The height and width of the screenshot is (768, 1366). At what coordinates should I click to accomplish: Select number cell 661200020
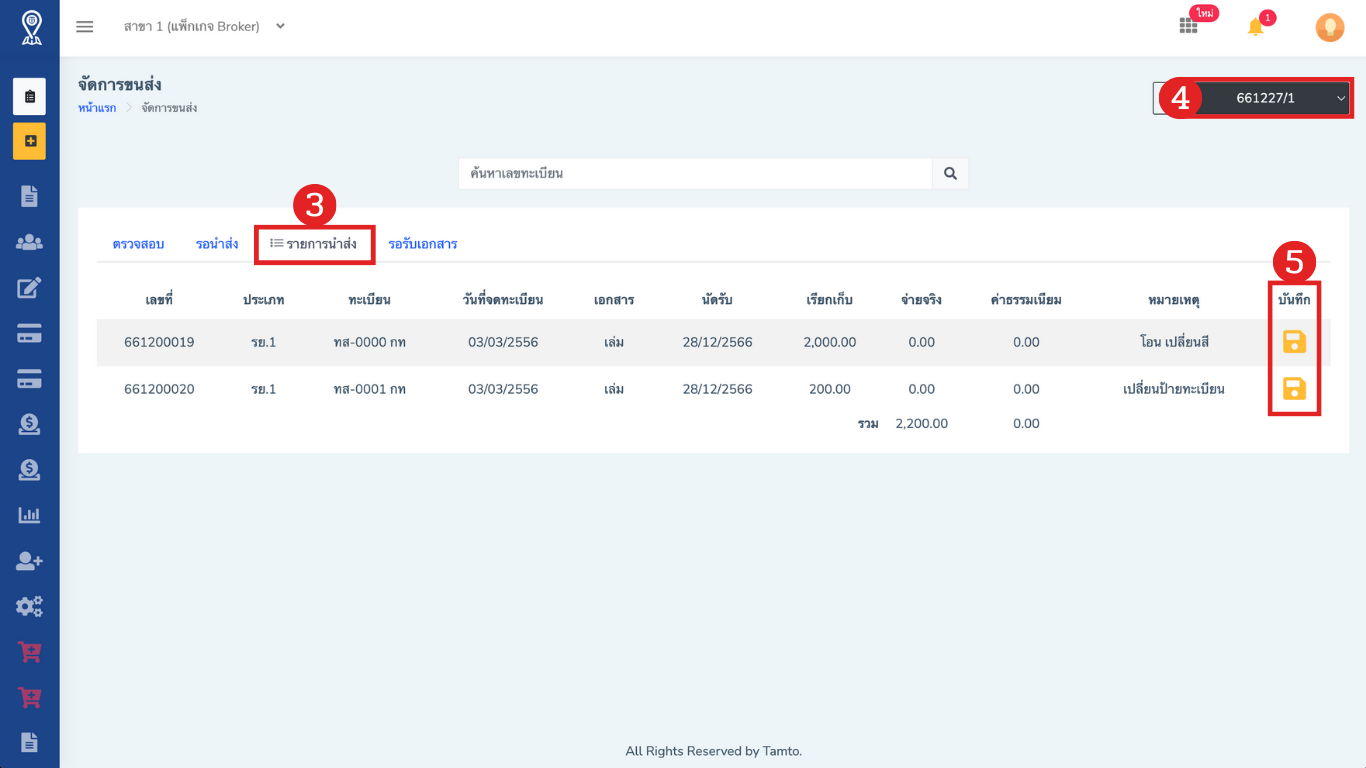point(159,389)
